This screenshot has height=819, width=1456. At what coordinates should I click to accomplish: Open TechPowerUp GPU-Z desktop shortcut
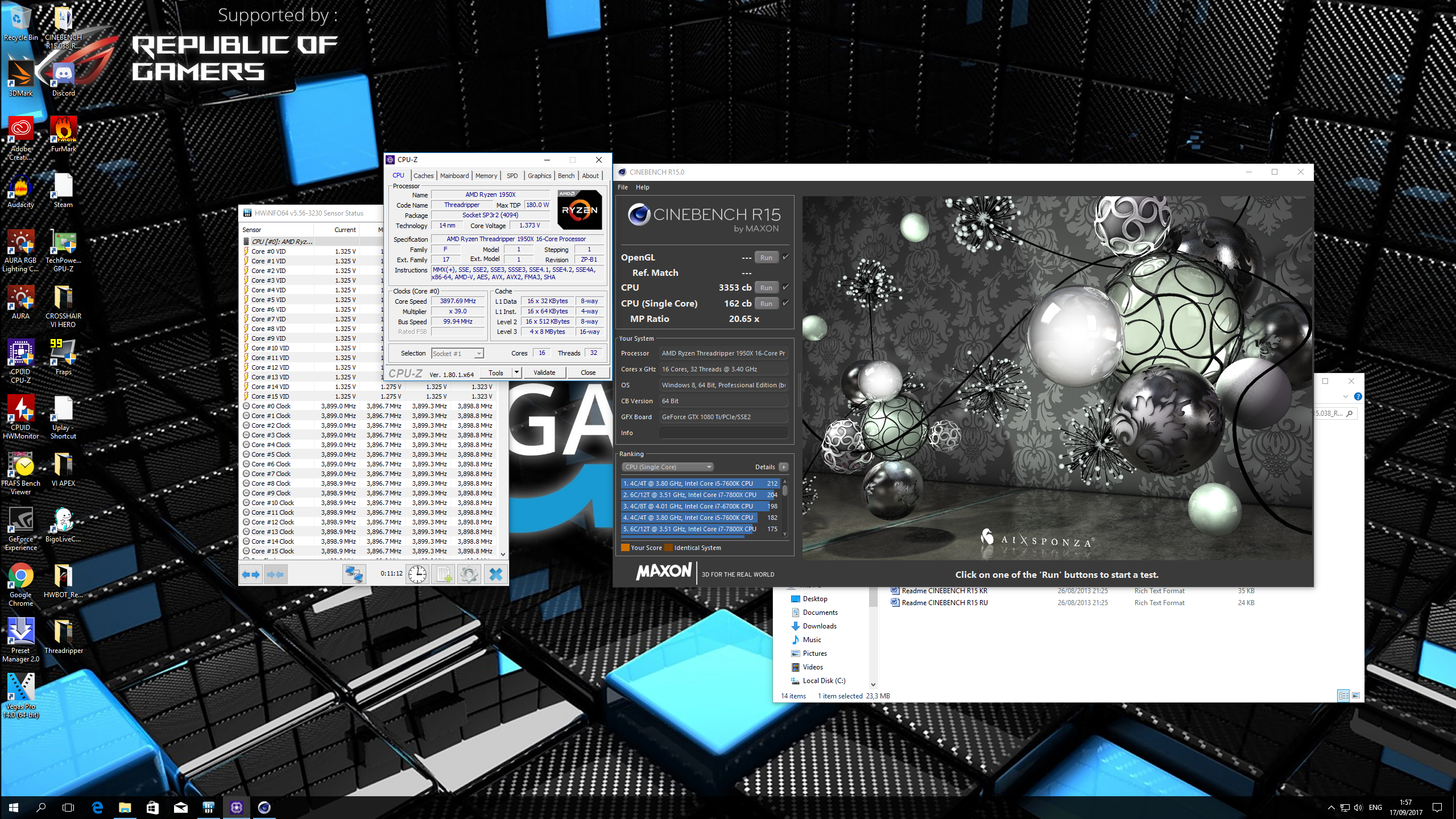click(x=63, y=250)
